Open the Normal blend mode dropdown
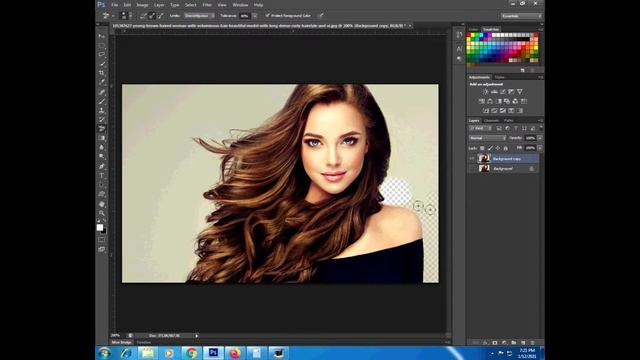This screenshot has width=640, height=360. [487, 138]
